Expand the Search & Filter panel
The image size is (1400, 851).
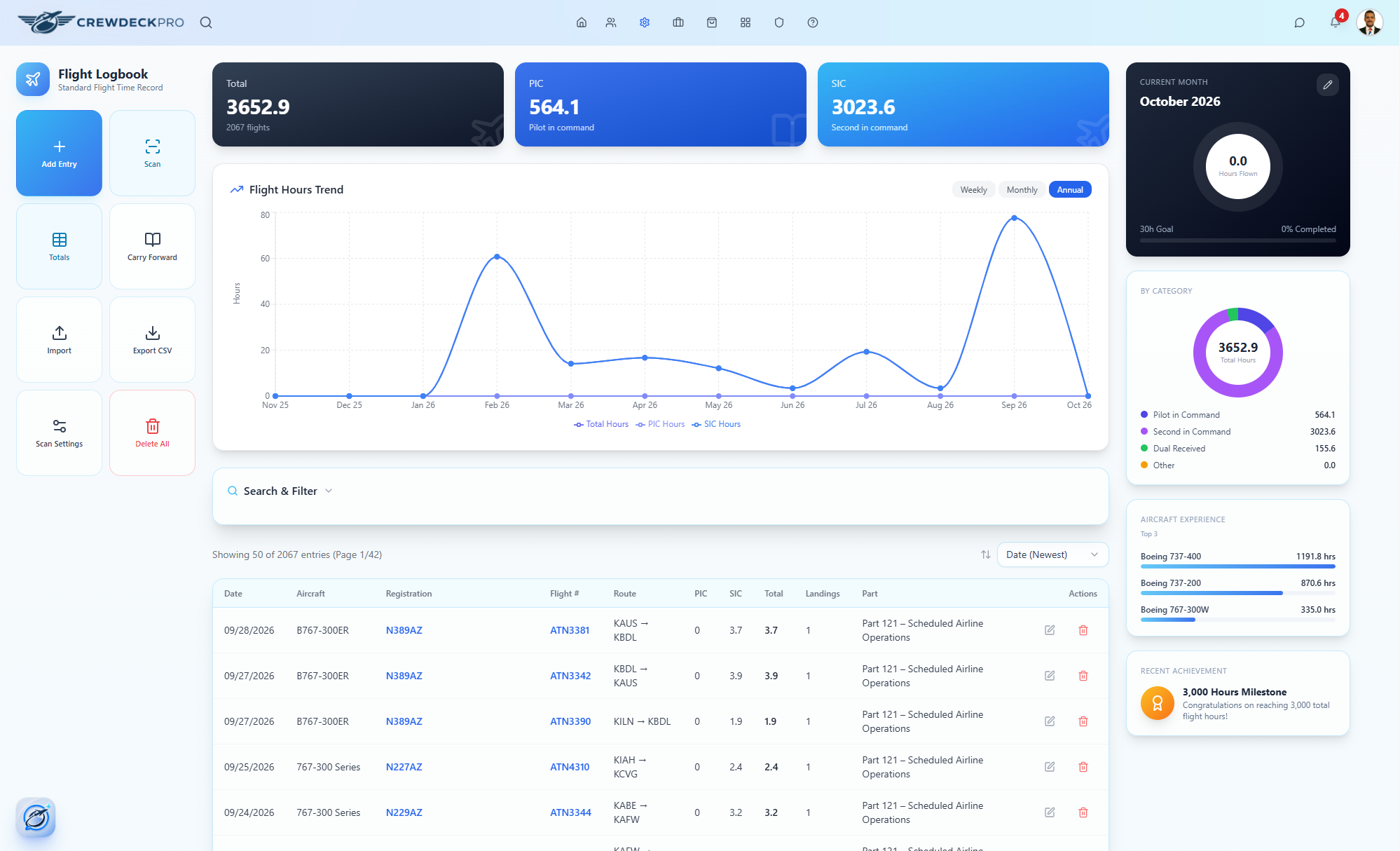pos(280,491)
